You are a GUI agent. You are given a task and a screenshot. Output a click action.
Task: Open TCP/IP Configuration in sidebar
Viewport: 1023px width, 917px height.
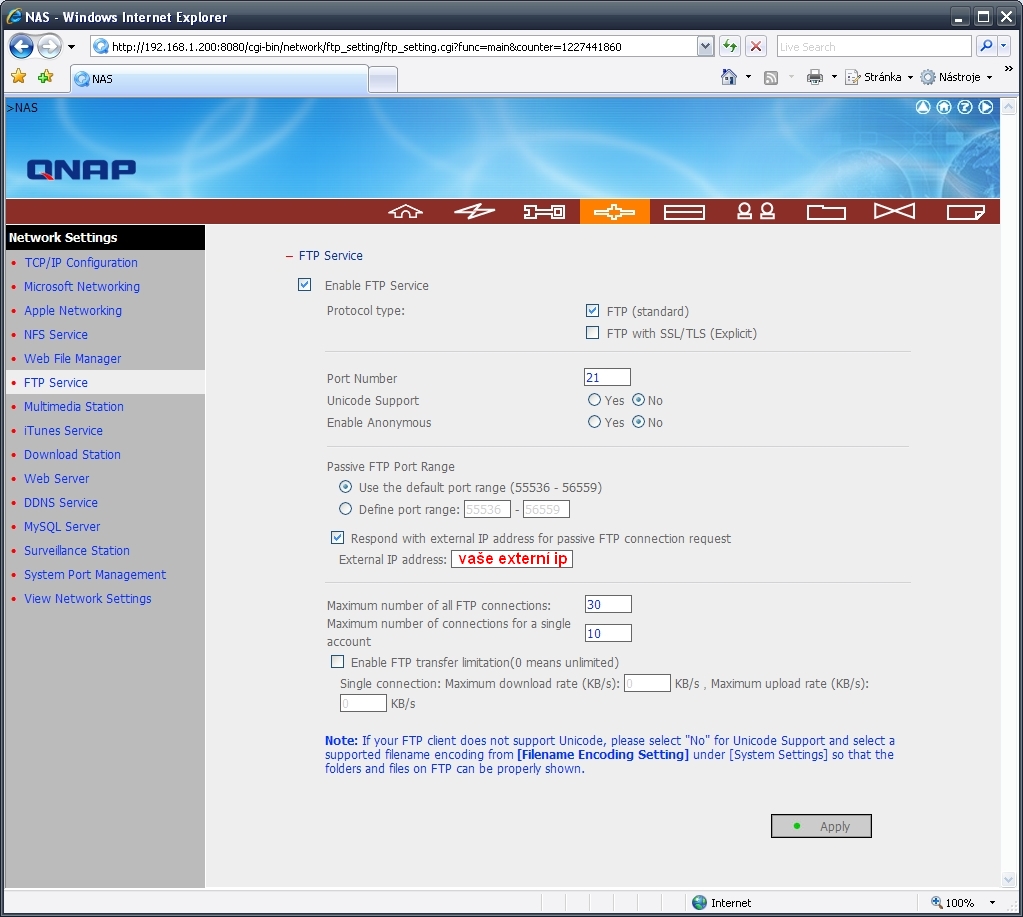tap(81, 262)
